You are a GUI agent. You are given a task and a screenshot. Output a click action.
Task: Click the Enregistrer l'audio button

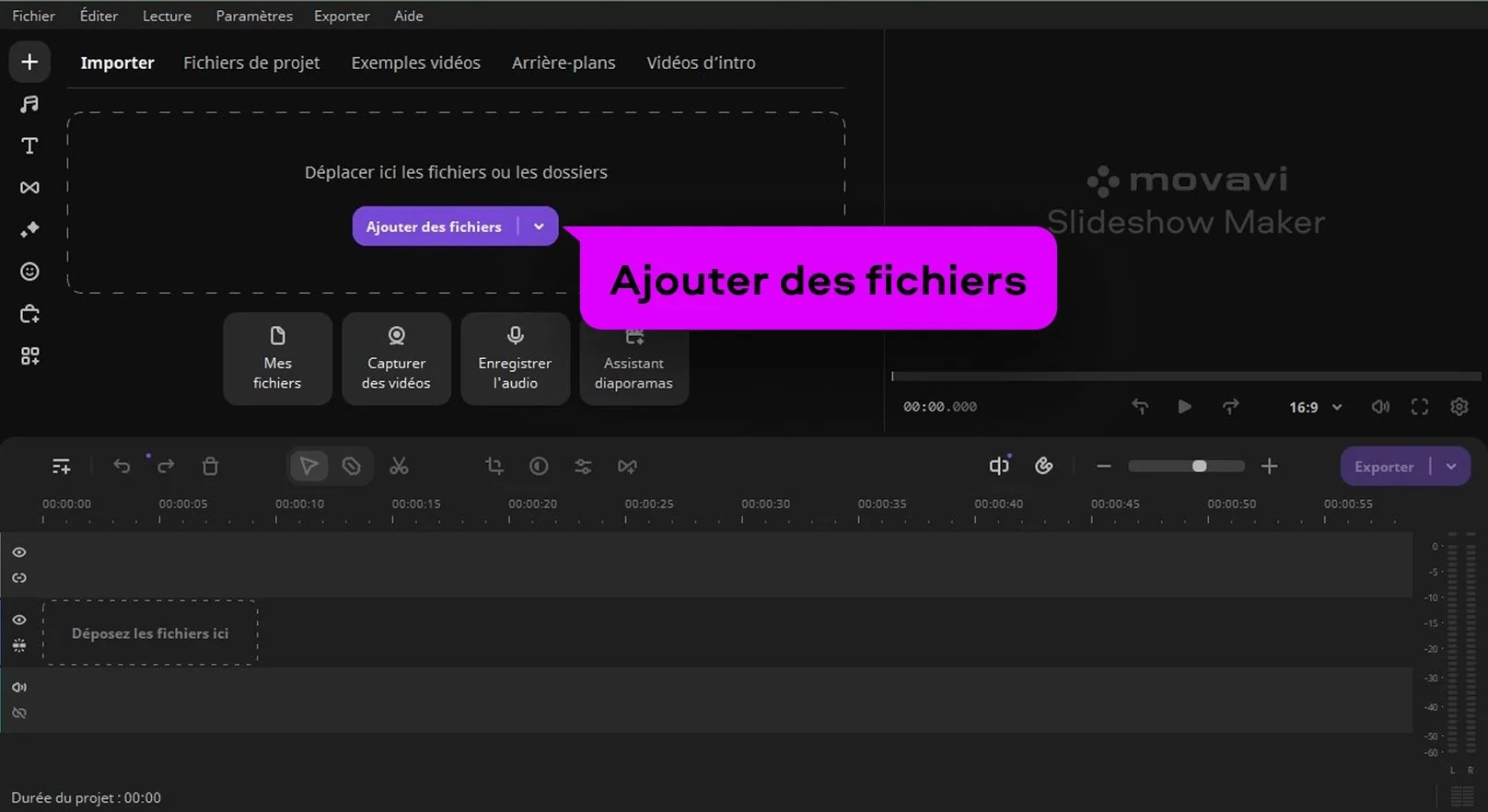click(x=515, y=359)
